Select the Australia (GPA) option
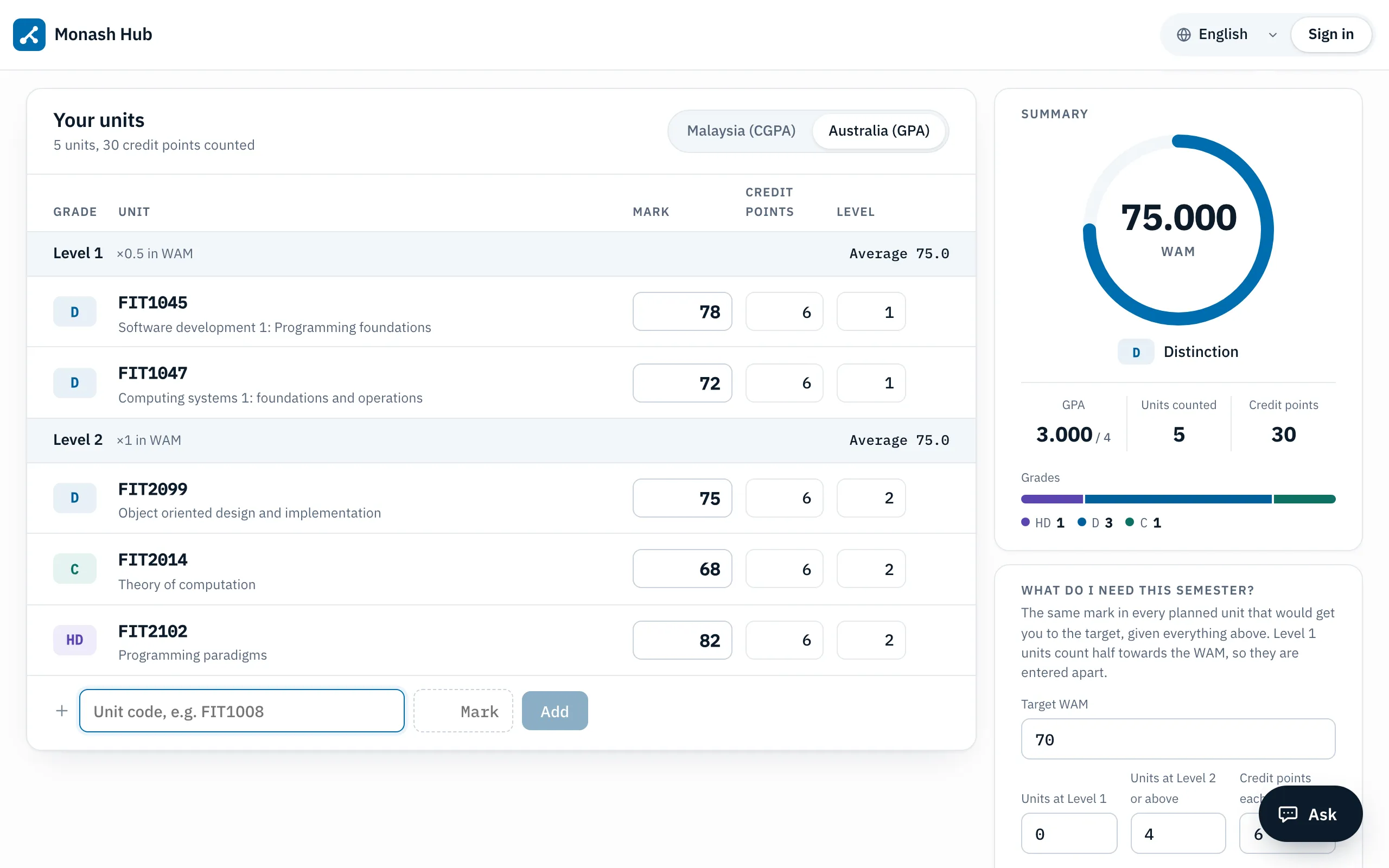This screenshot has height=868, width=1389. point(879,131)
